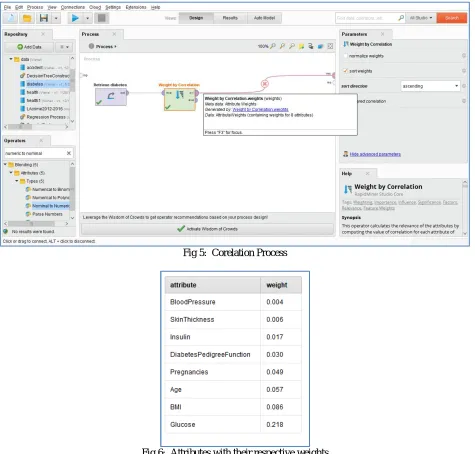Click the fit-to-screen icon in process toolbar

point(330,46)
